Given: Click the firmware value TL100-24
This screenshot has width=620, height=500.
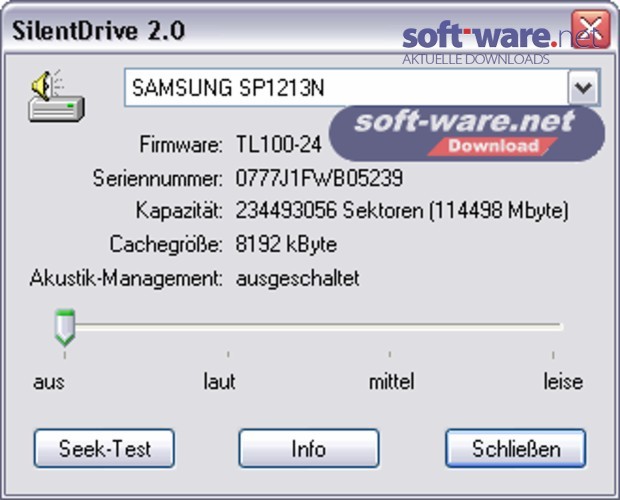Looking at the screenshot, I should [x=278, y=144].
